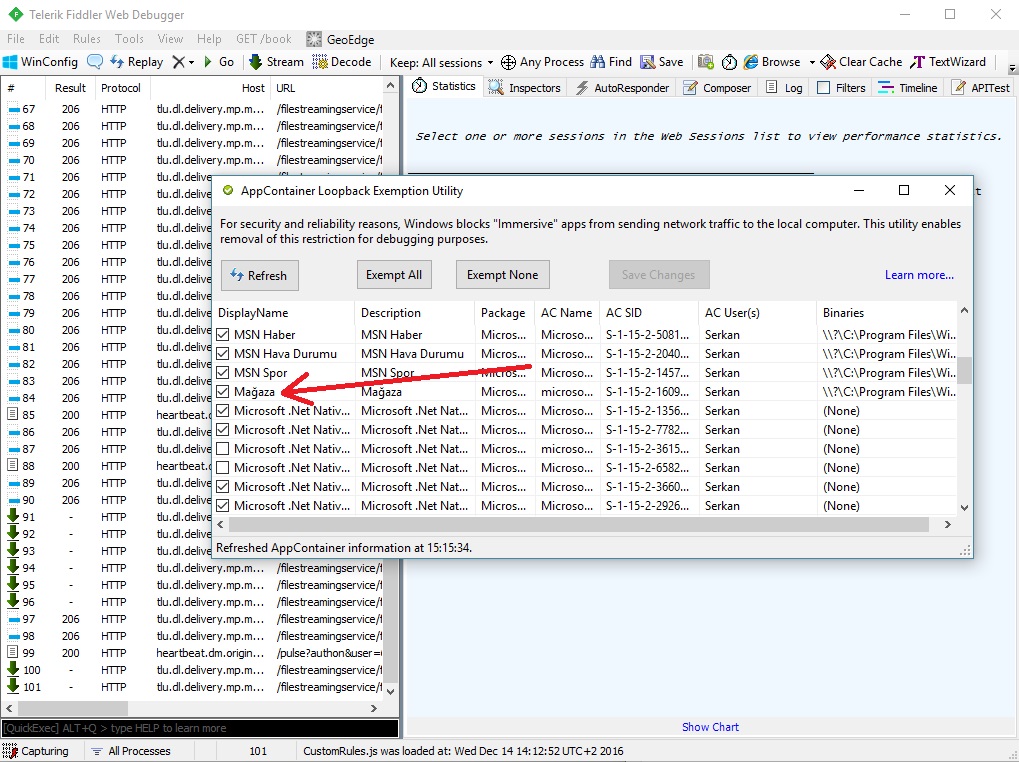Switch to the Inspectors tab
The width and height of the screenshot is (1019, 762).
pyautogui.click(x=525, y=88)
